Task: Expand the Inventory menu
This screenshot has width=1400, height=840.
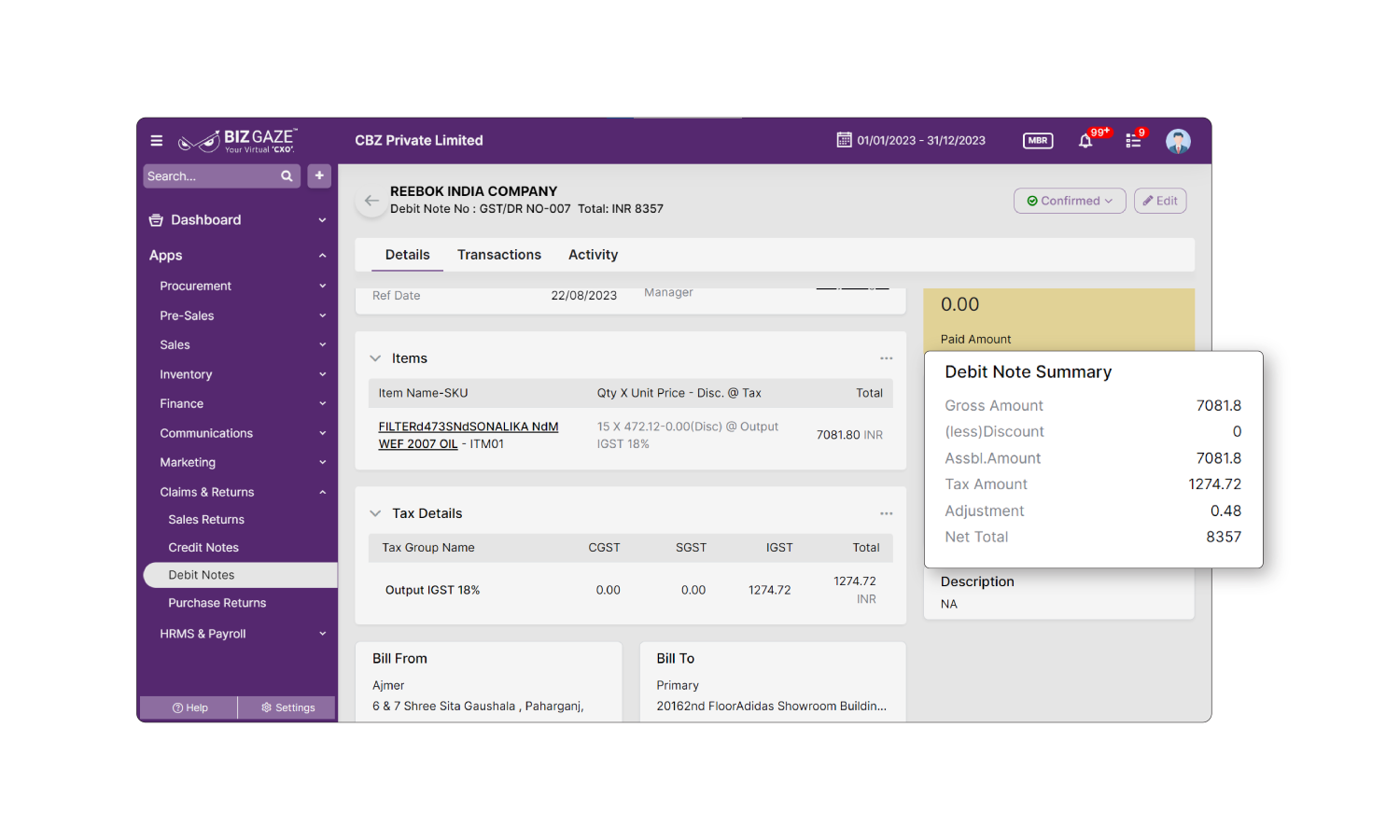Action: [x=322, y=374]
